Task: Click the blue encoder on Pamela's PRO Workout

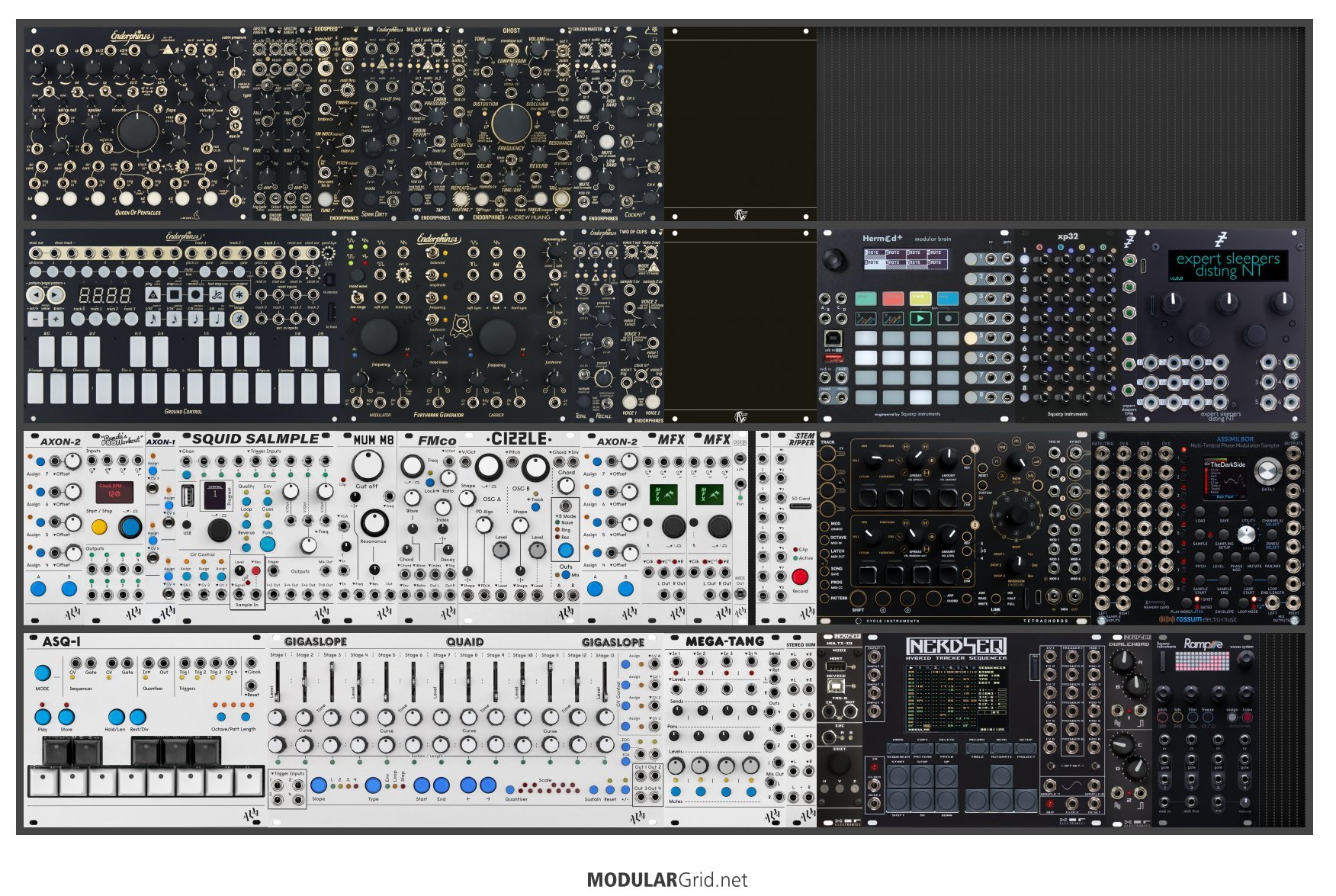Action: click(130, 526)
